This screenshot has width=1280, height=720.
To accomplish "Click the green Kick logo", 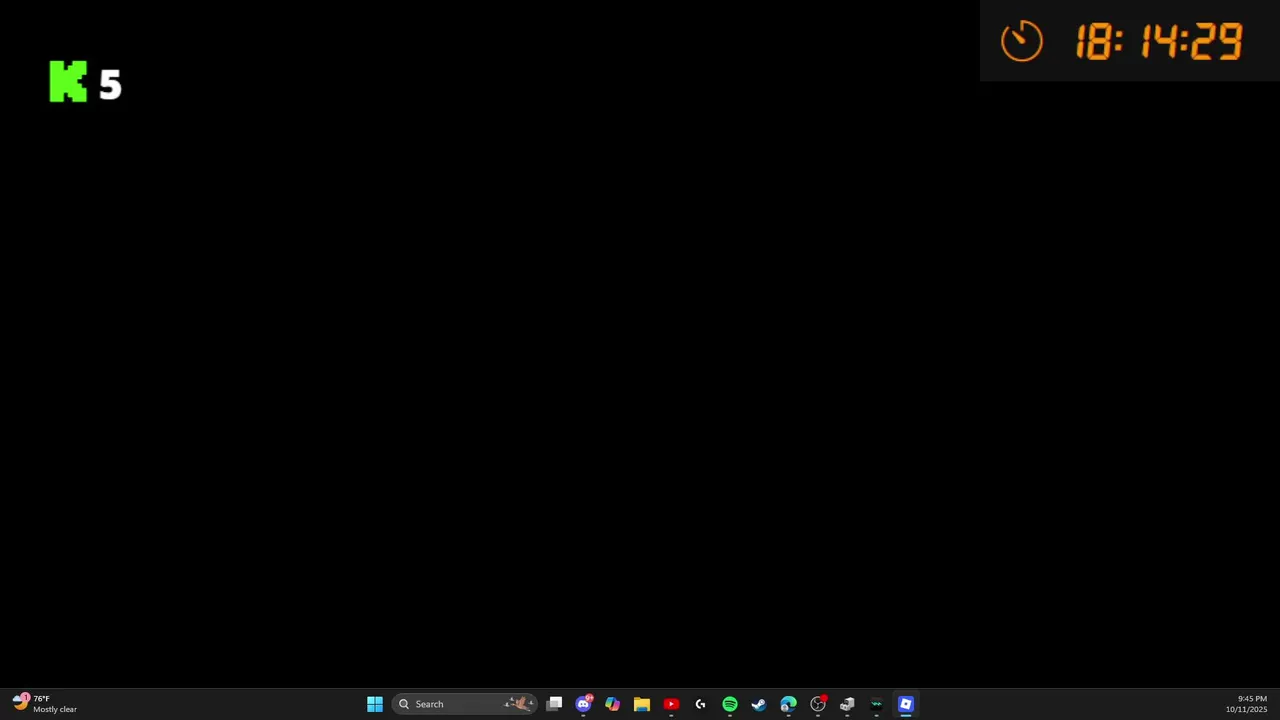I will pos(68,82).
